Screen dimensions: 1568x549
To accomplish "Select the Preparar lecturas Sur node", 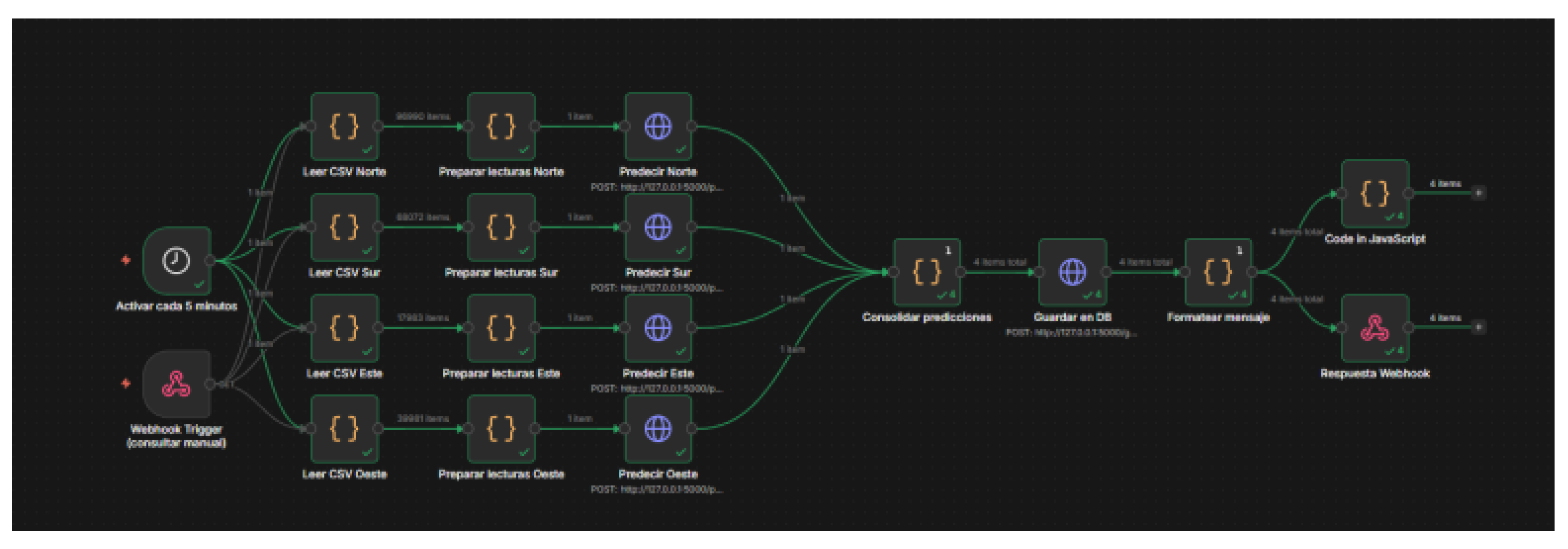I will click(x=502, y=228).
